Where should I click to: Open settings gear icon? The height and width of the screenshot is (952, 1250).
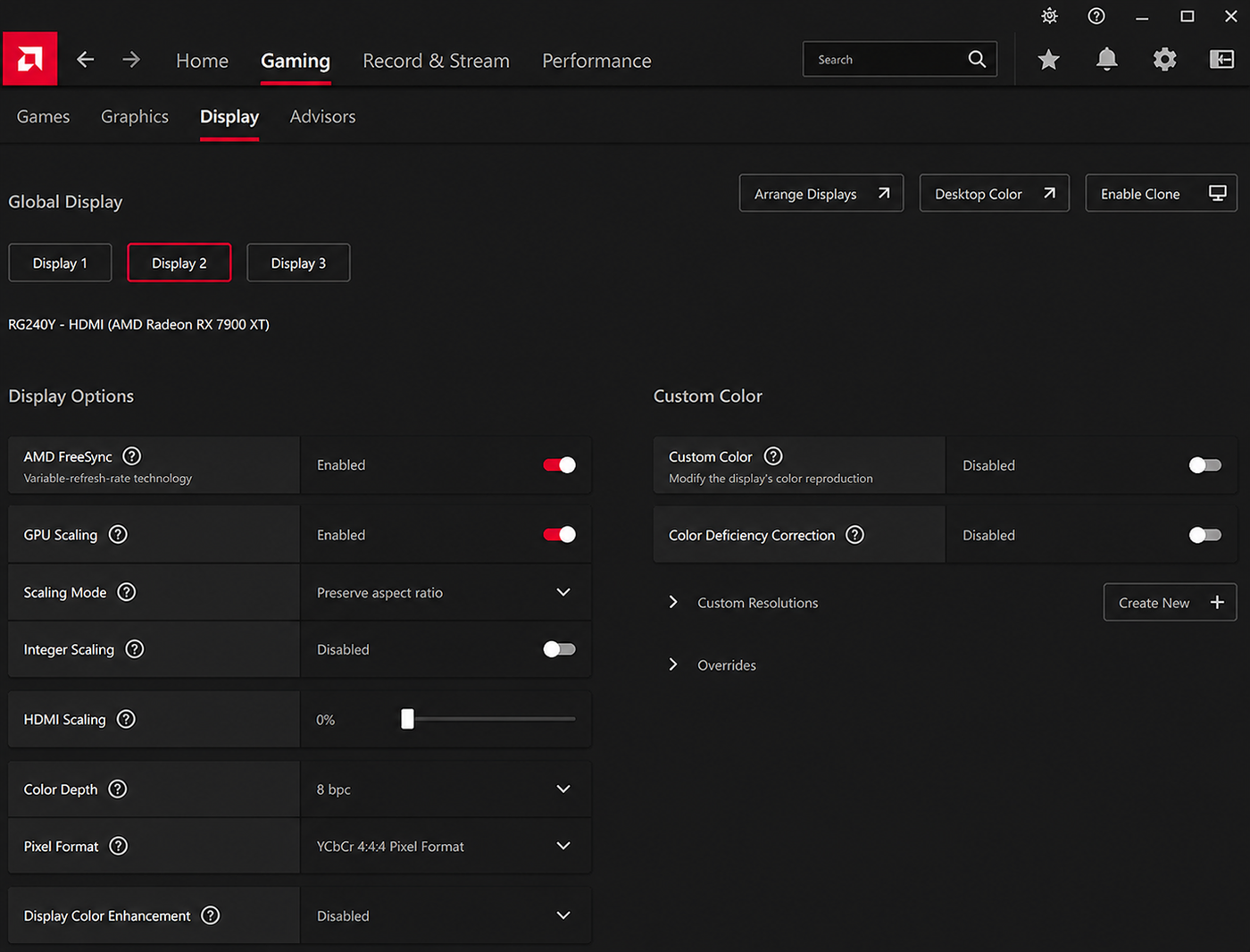(1164, 60)
